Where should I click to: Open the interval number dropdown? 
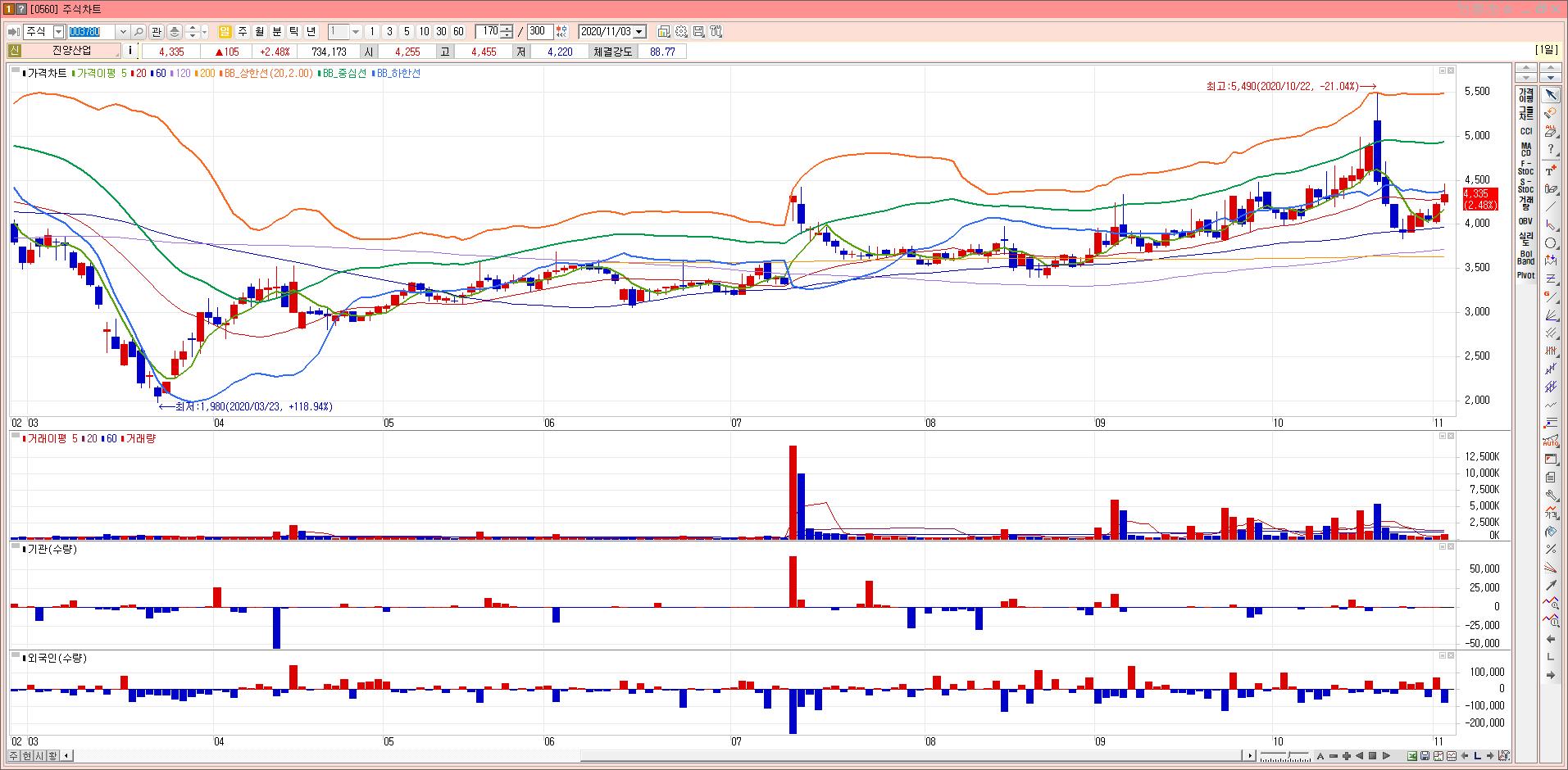[x=355, y=32]
